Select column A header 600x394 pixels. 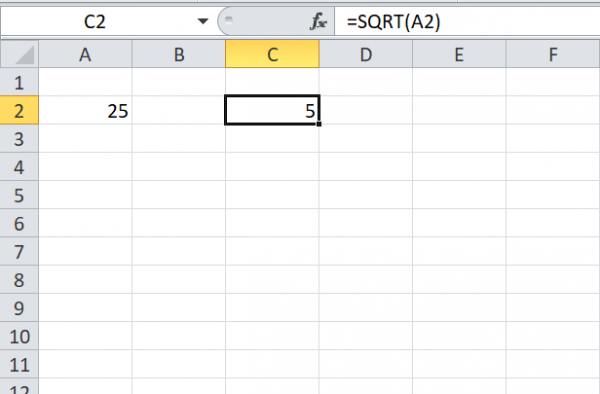pyautogui.click(x=85, y=54)
